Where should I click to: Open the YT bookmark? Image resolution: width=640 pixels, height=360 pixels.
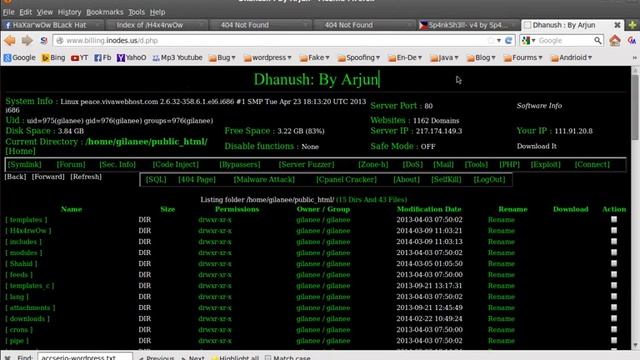click(80, 58)
